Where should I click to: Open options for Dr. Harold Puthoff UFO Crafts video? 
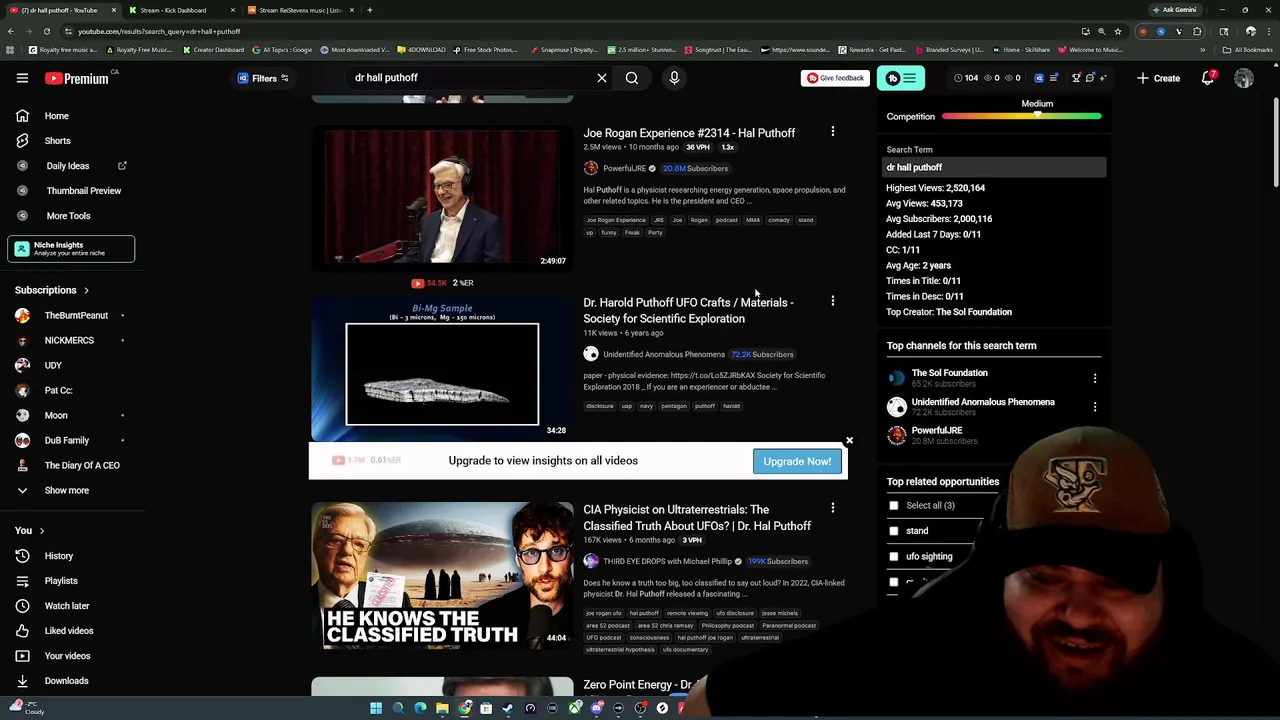[x=832, y=300]
